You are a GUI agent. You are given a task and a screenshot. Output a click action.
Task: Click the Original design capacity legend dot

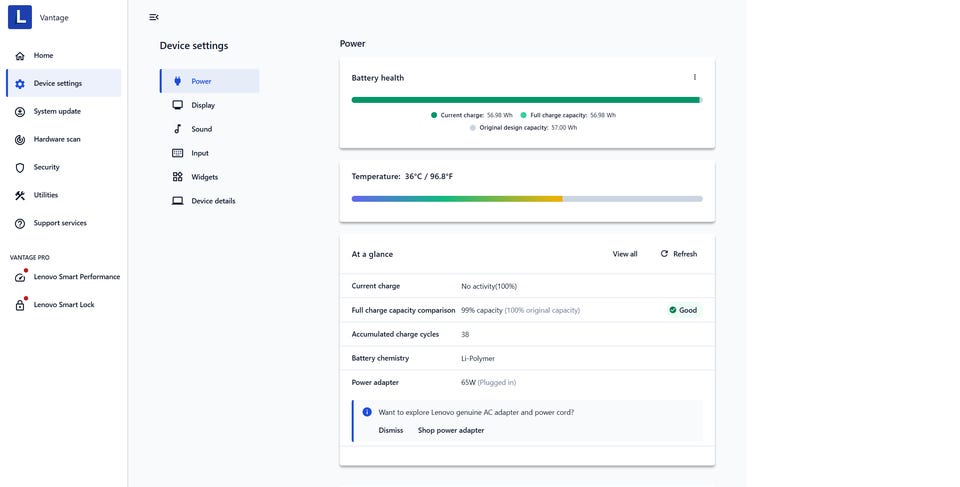473,128
